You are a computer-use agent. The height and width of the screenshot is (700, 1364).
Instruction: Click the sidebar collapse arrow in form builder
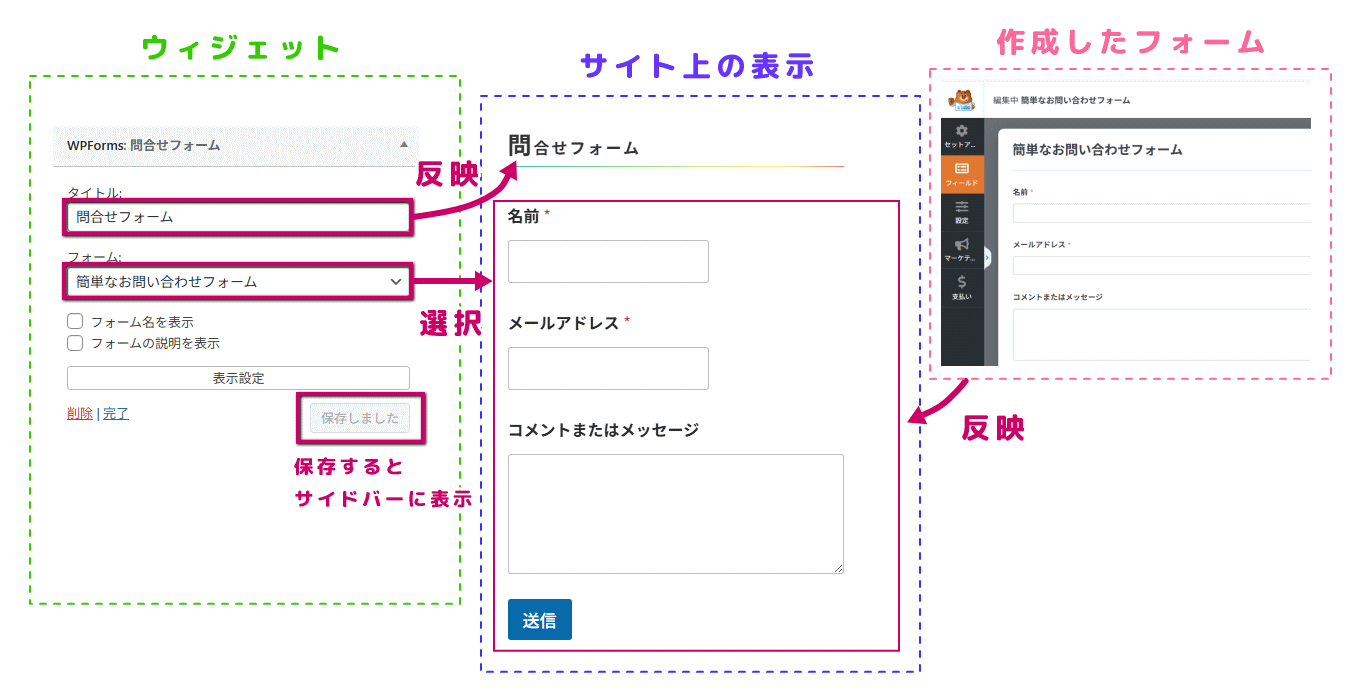point(987,257)
